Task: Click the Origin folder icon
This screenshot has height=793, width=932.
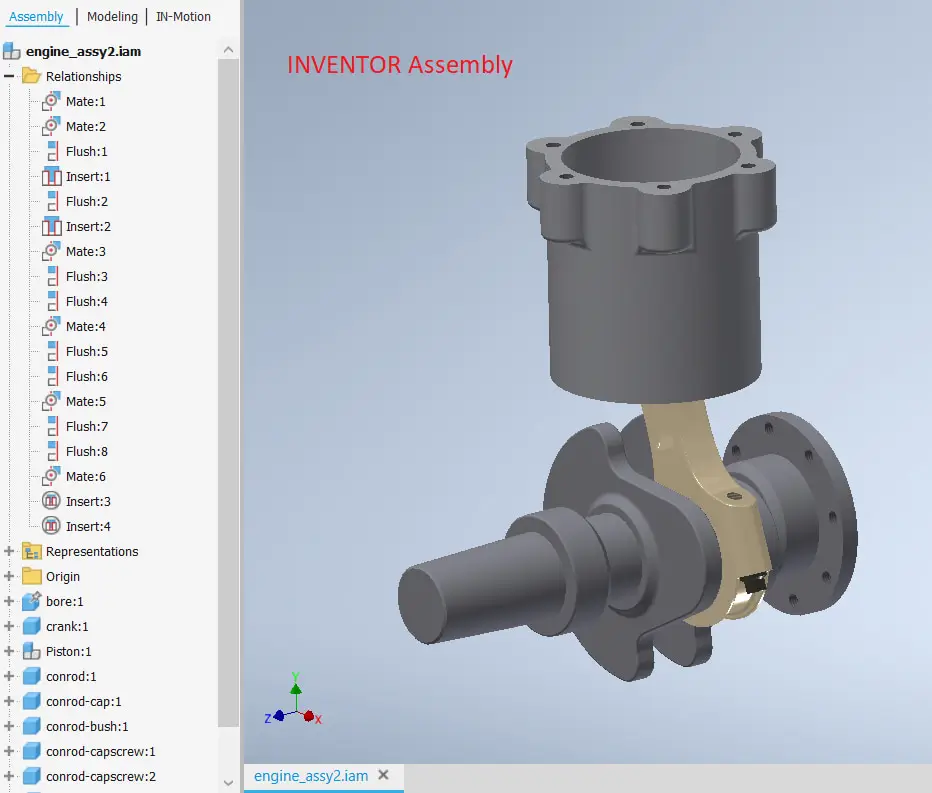Action: tap(30, 576)
